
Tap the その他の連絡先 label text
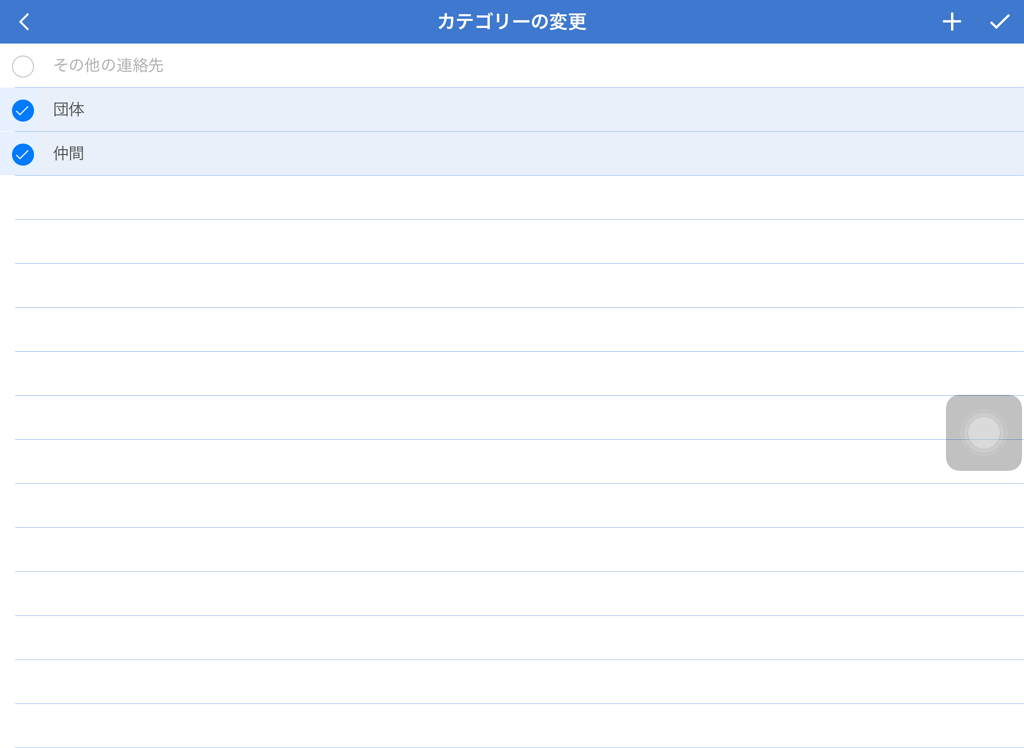click(108, 66)
